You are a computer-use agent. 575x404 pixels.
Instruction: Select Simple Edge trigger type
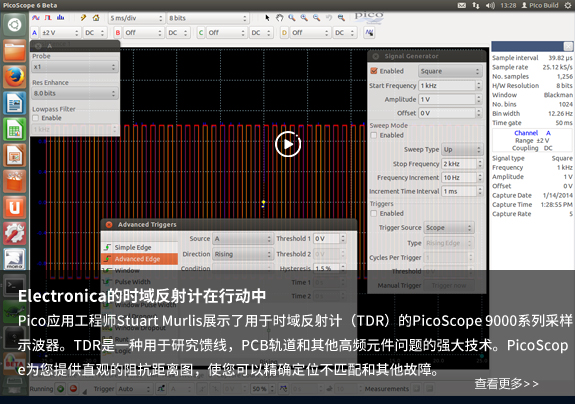coord(140,247)
